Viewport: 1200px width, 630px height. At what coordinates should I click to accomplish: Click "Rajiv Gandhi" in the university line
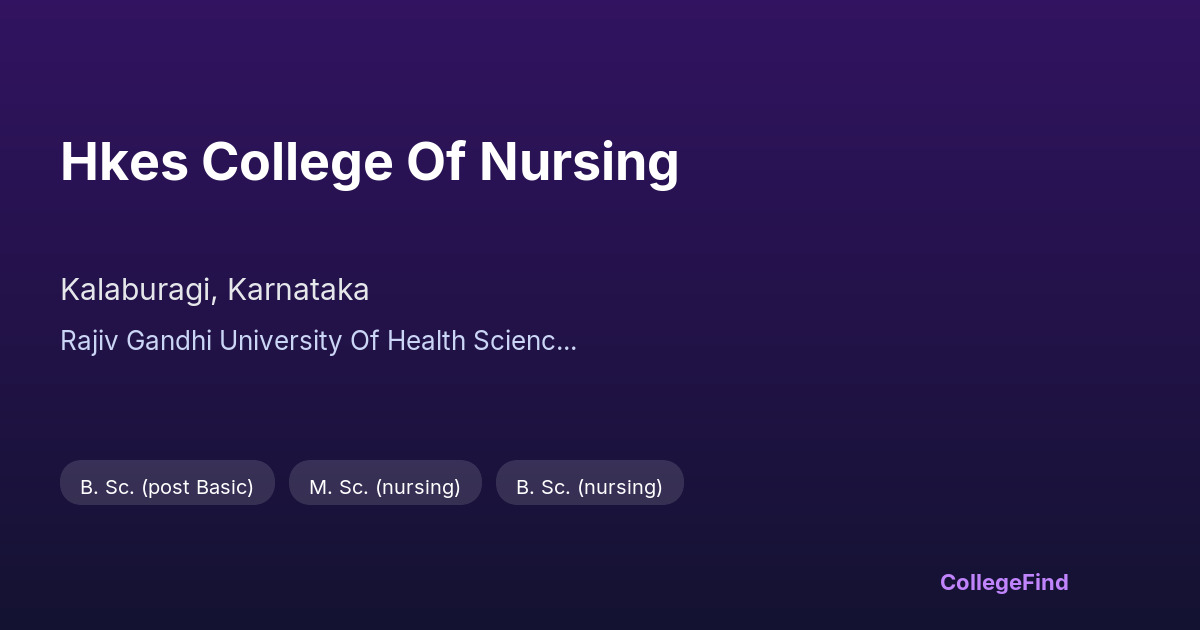pos(136,341)
